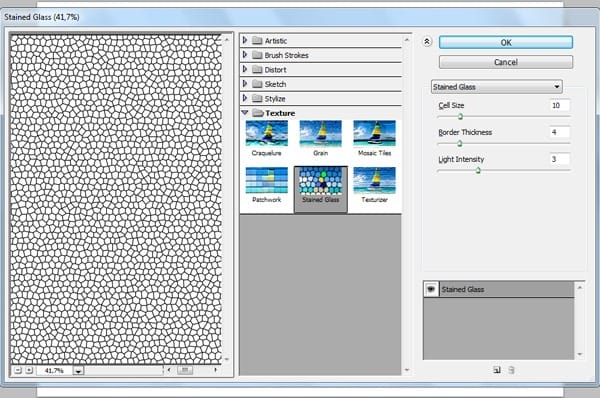Image resolution: width=600 pixels, height=398 pixels.
Task: Click the new effect layer icon
Action: [497, 370]
